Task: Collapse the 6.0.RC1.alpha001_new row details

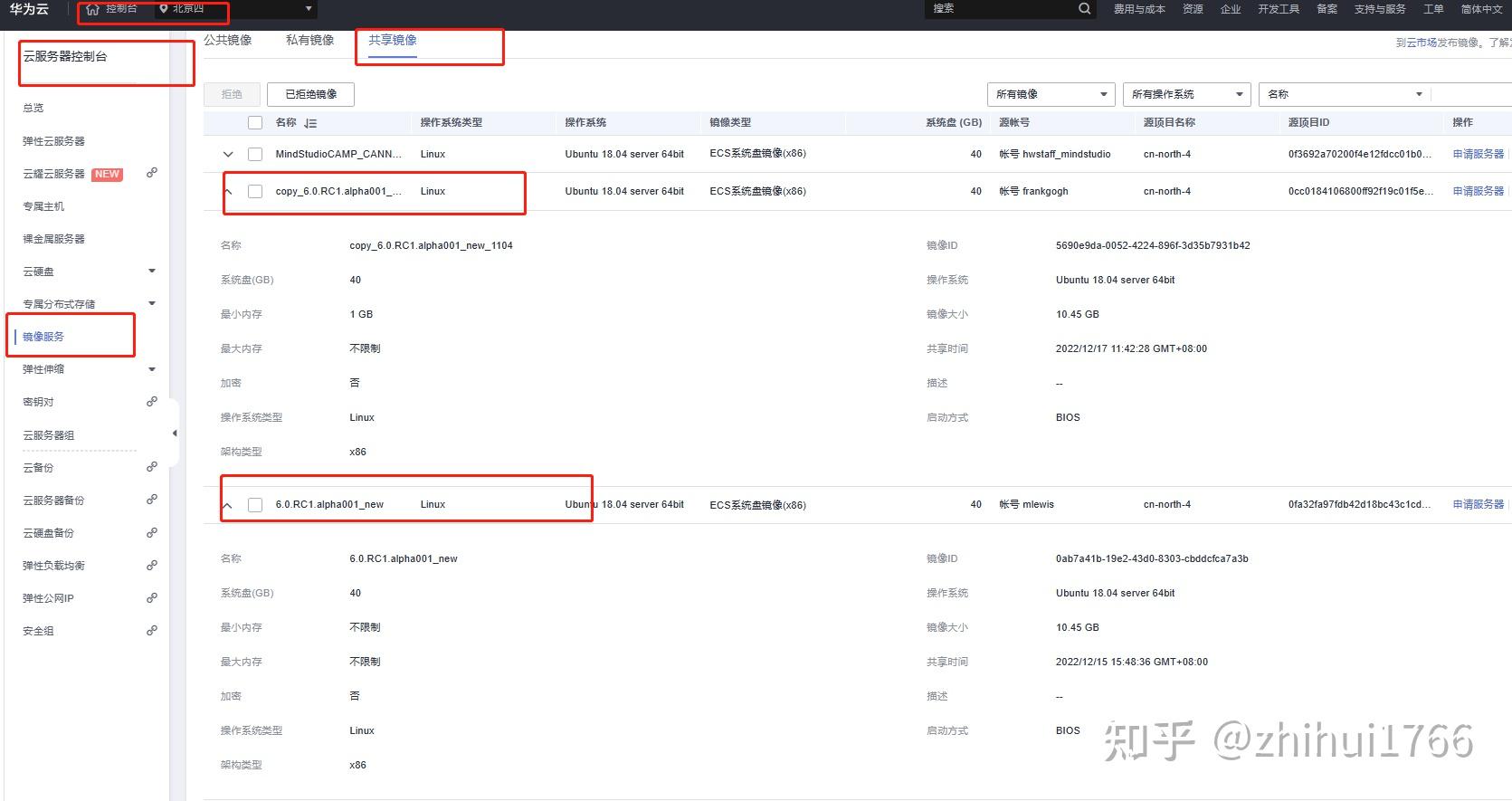Action: (228, 505)
